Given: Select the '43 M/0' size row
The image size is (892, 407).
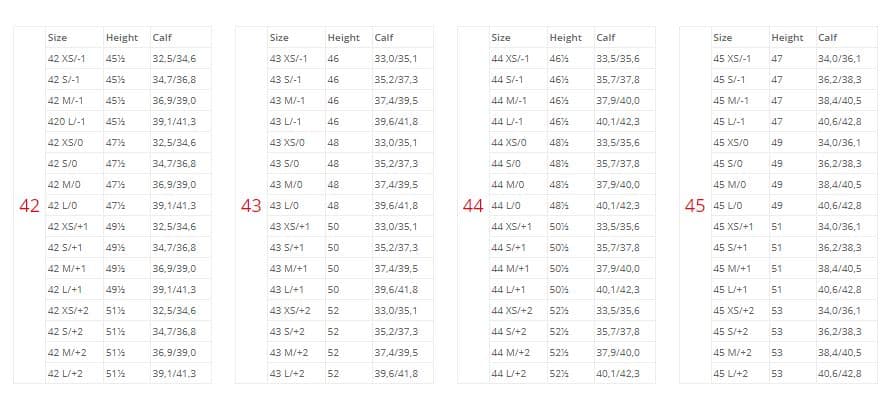Looking at the screenshot, I should (288, 184).
